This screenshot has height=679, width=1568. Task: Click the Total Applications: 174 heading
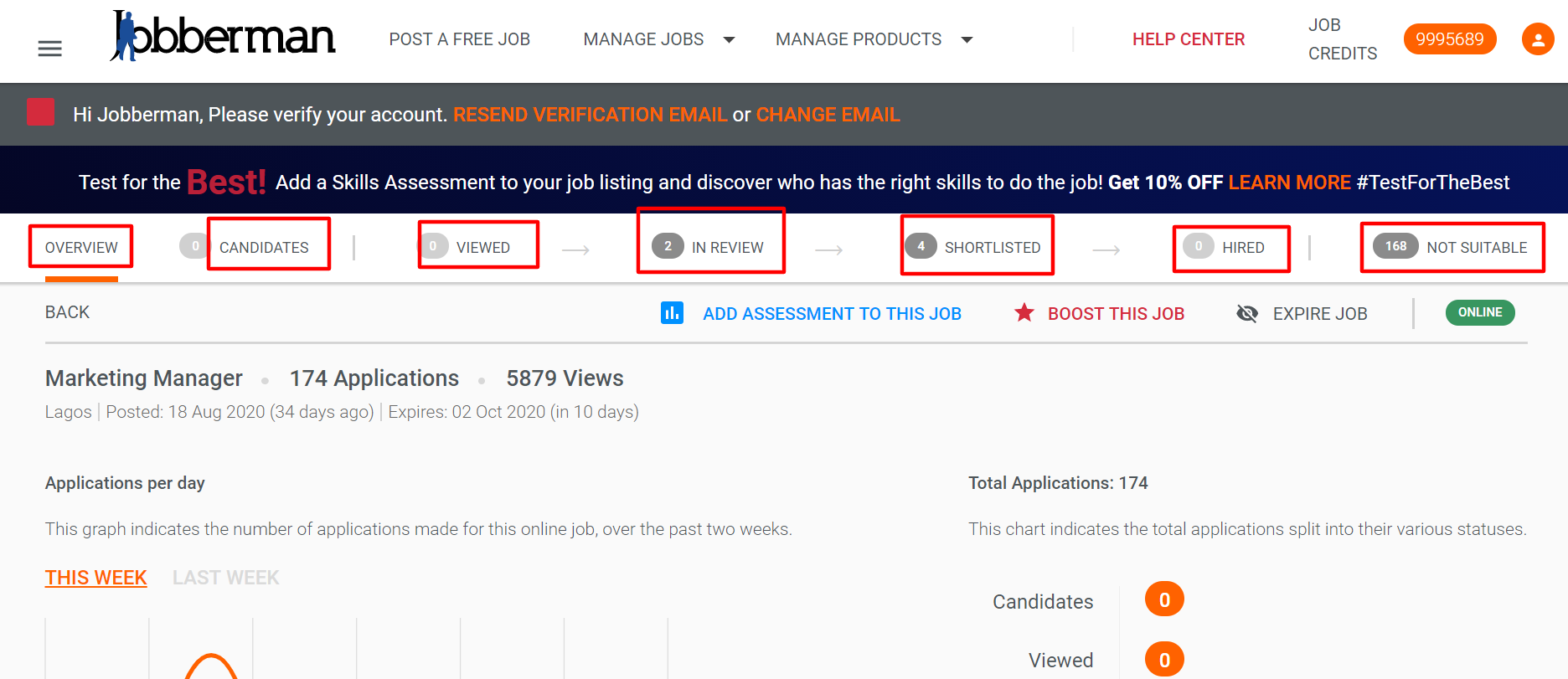1058,483
